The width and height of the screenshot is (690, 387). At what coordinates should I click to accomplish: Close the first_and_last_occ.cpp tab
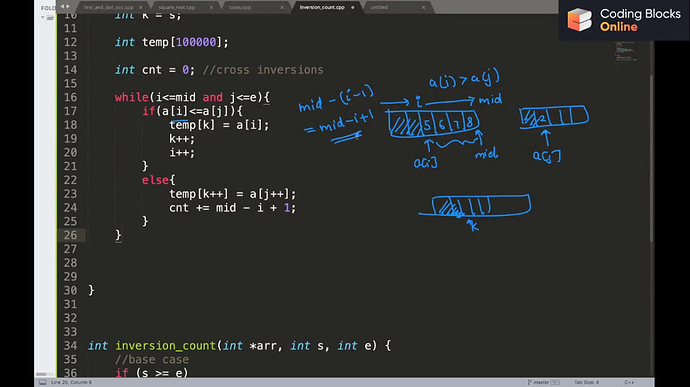point(141,7)
